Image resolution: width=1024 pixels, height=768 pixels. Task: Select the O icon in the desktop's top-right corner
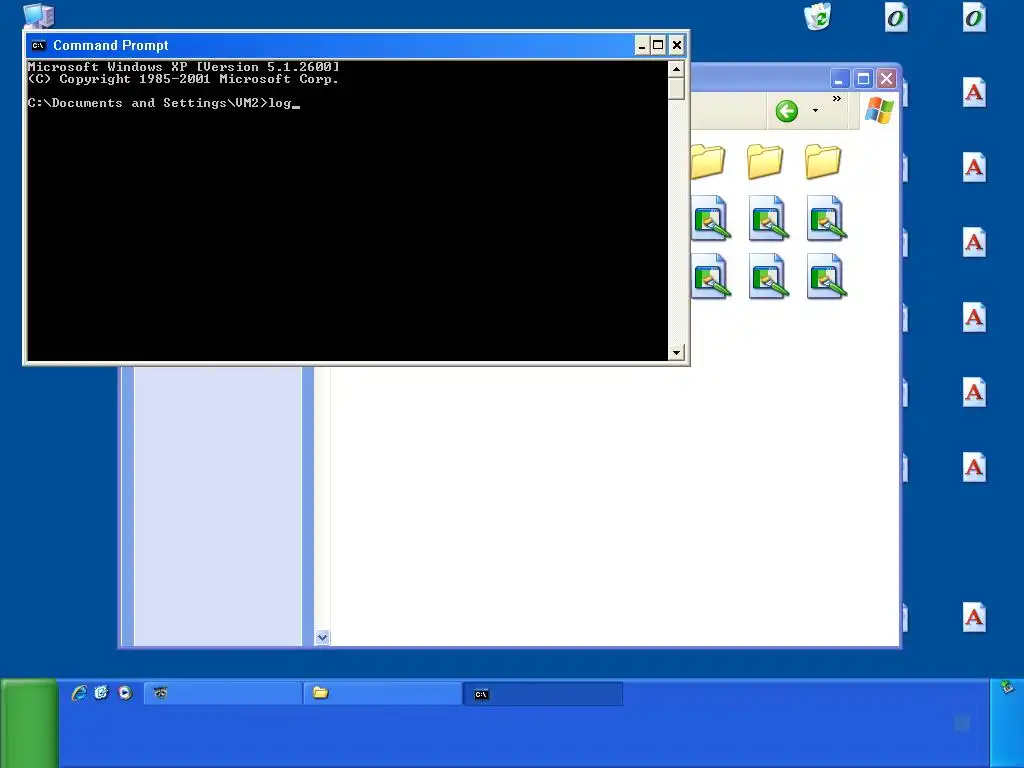(x=974, y=18)
